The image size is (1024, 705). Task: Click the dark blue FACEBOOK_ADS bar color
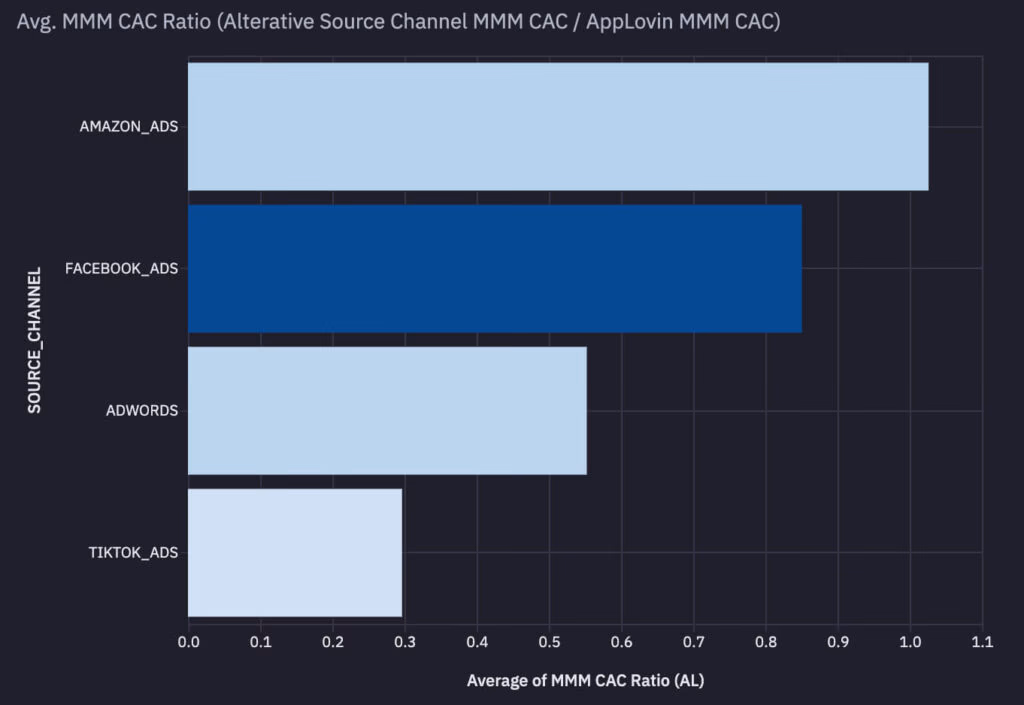coord(495,268)
